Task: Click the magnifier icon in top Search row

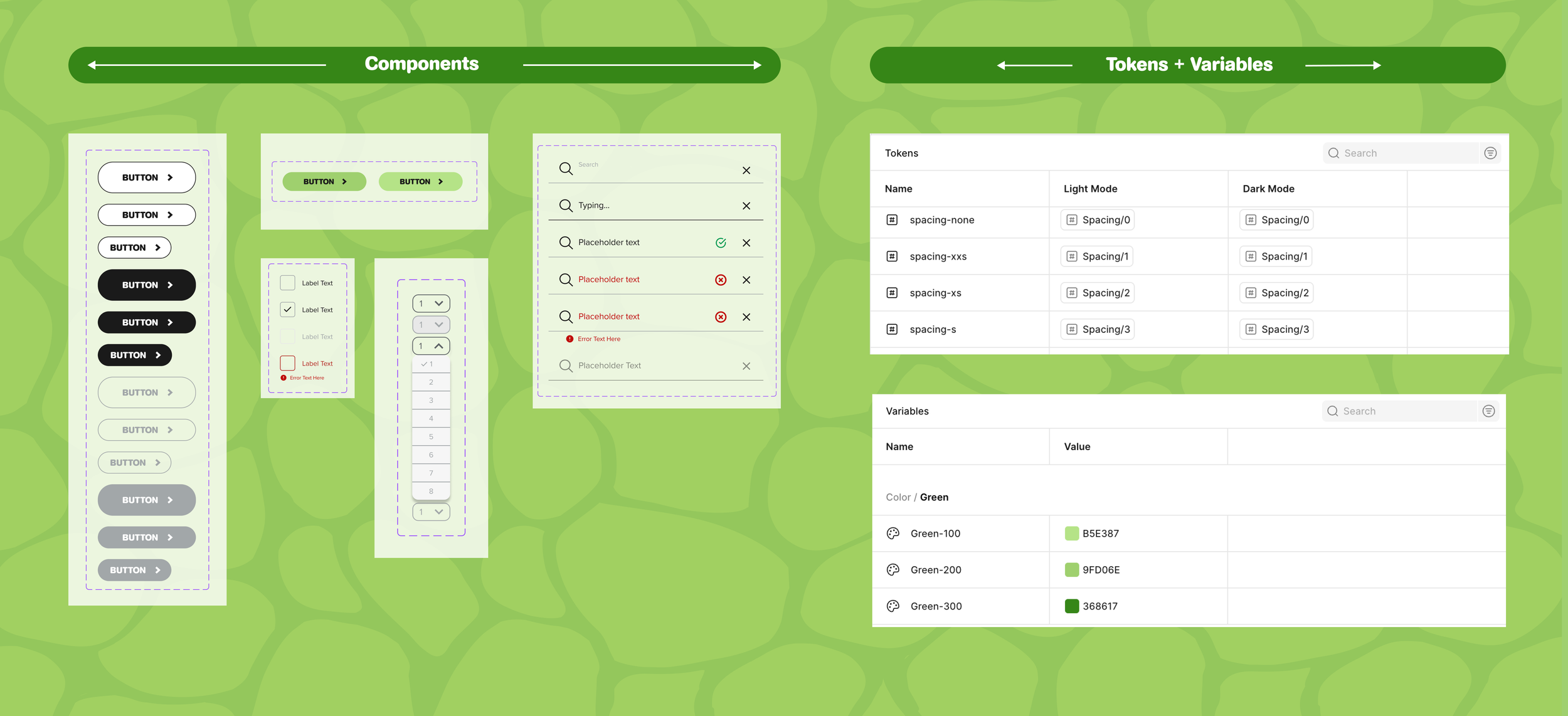Action: click(x=566, y=169)
